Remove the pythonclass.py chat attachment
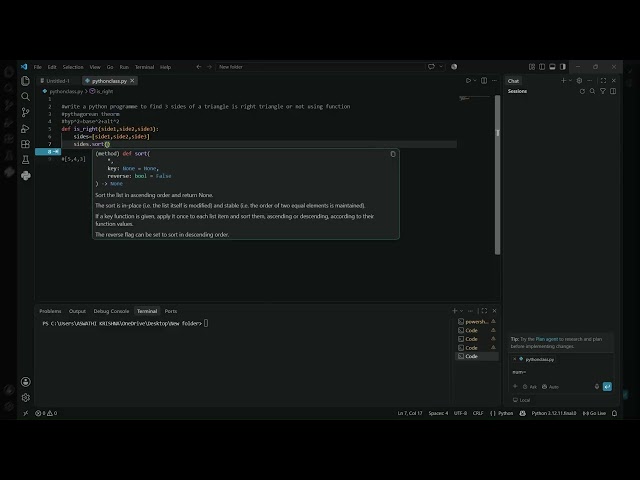640x480 pixels. point(514,359)
